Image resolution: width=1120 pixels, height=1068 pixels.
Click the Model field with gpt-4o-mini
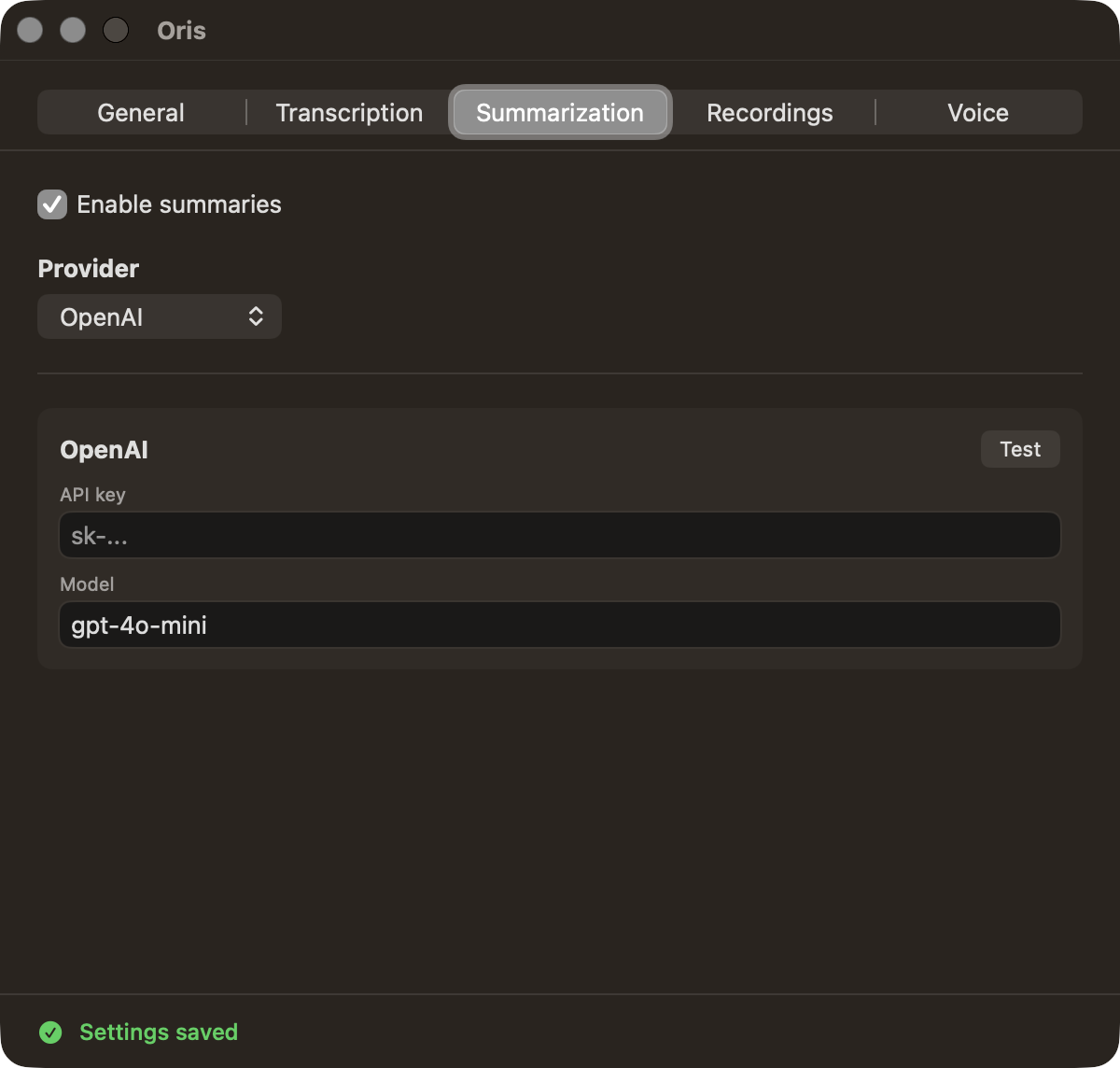tap(560, 625)
